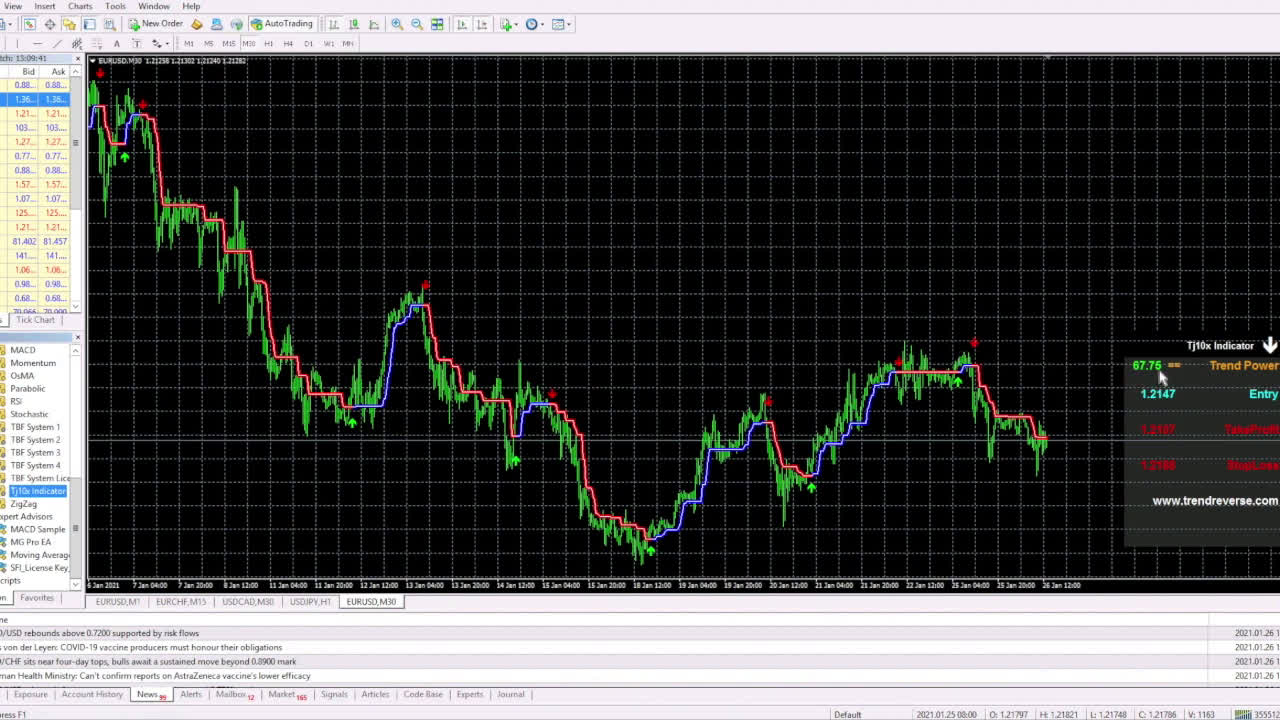Switch to the Account History tab

point(91,694)
